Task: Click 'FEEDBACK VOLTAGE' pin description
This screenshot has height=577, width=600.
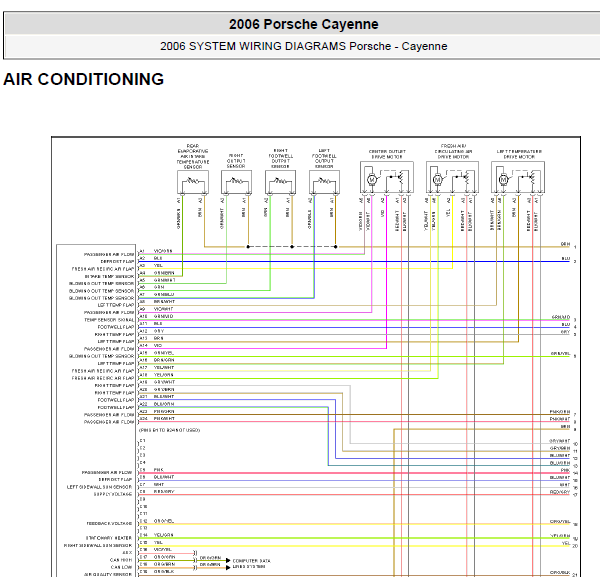Action: pyautogui.click(x=109, y=523)
